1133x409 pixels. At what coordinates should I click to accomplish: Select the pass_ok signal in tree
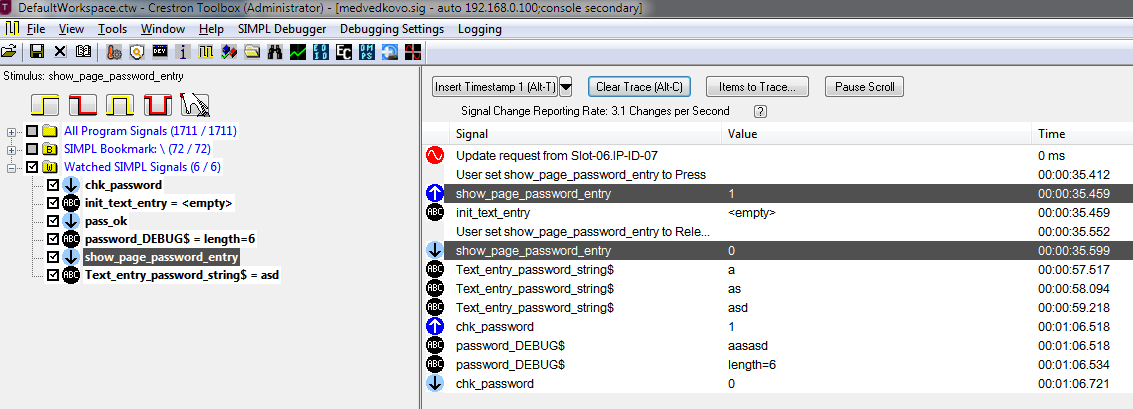point(106,221)
